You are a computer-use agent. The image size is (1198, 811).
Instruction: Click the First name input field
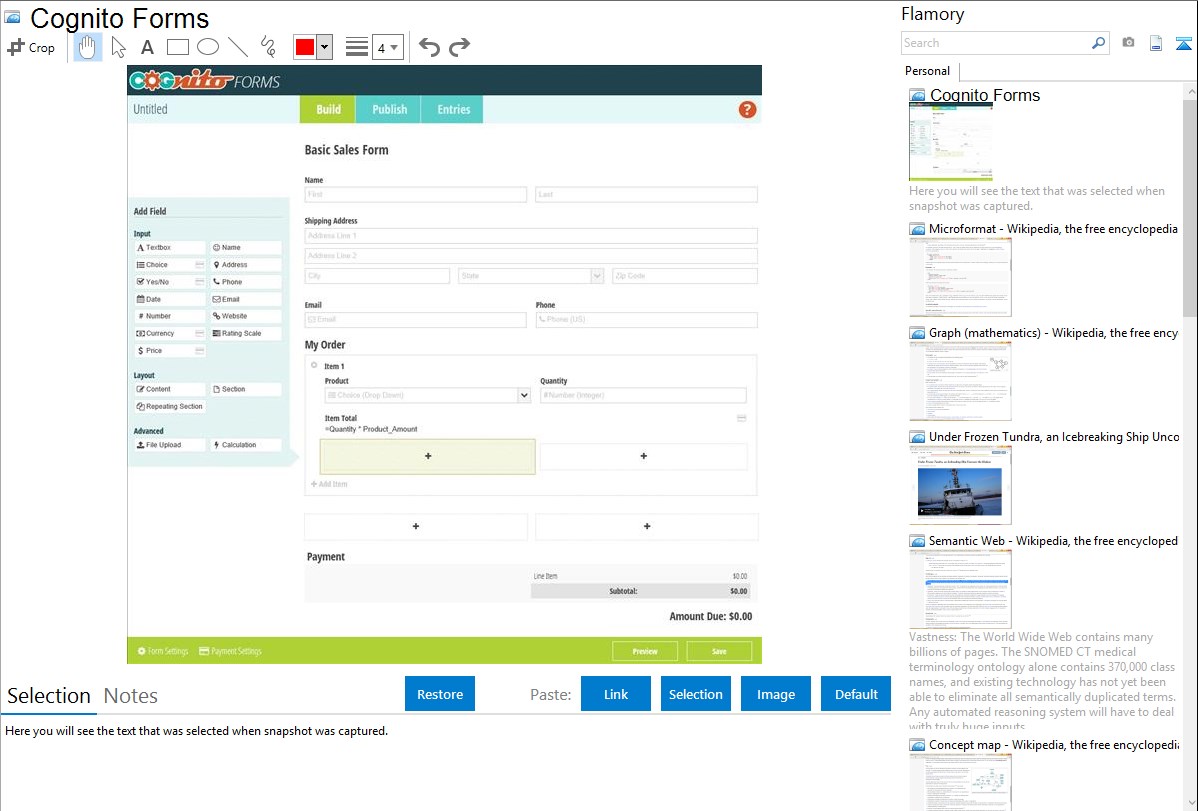[416, 195]
